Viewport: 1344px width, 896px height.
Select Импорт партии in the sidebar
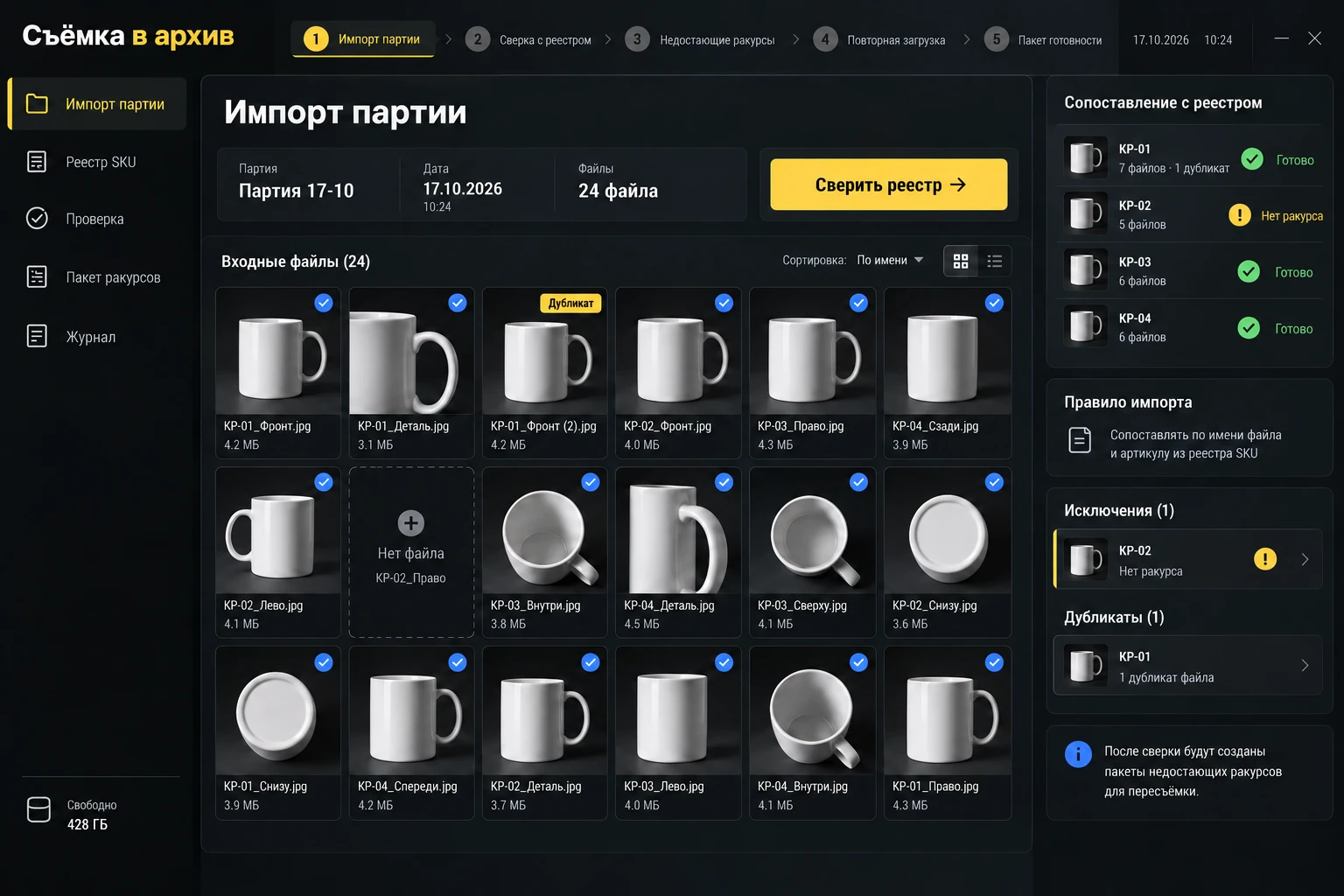tap(98, 104)
